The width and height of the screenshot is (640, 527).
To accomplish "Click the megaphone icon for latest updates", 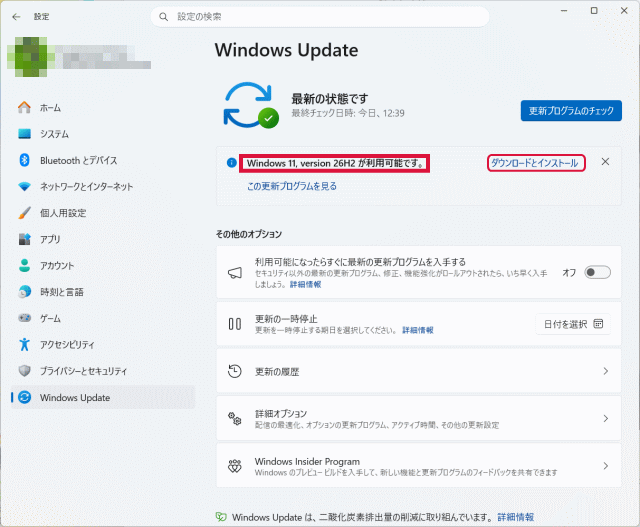I will [235, 273].
